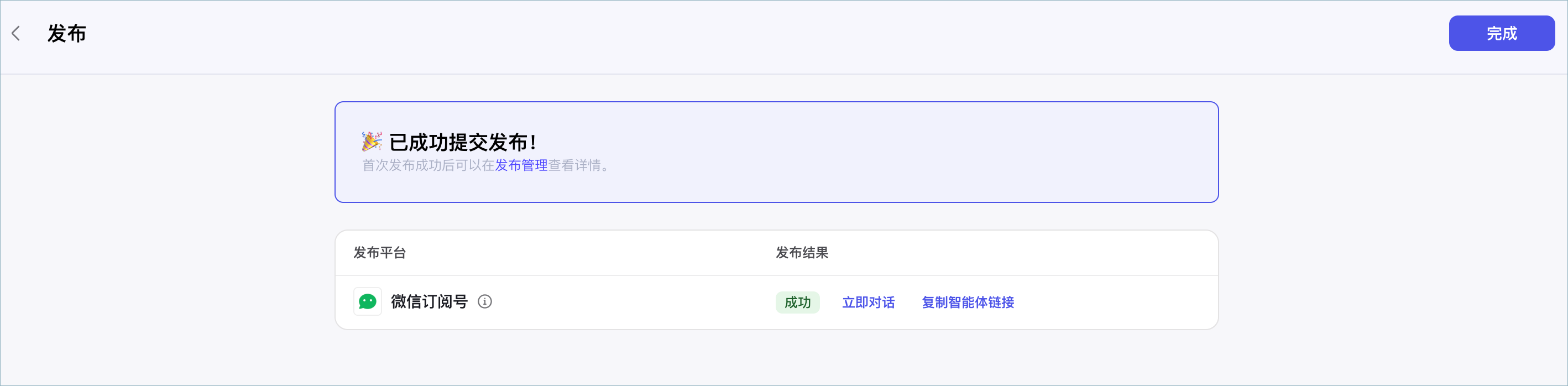Click the 完成 button
This screenshot has width=1568, height=386.
pyautogui.click(x=1501, y=34)
